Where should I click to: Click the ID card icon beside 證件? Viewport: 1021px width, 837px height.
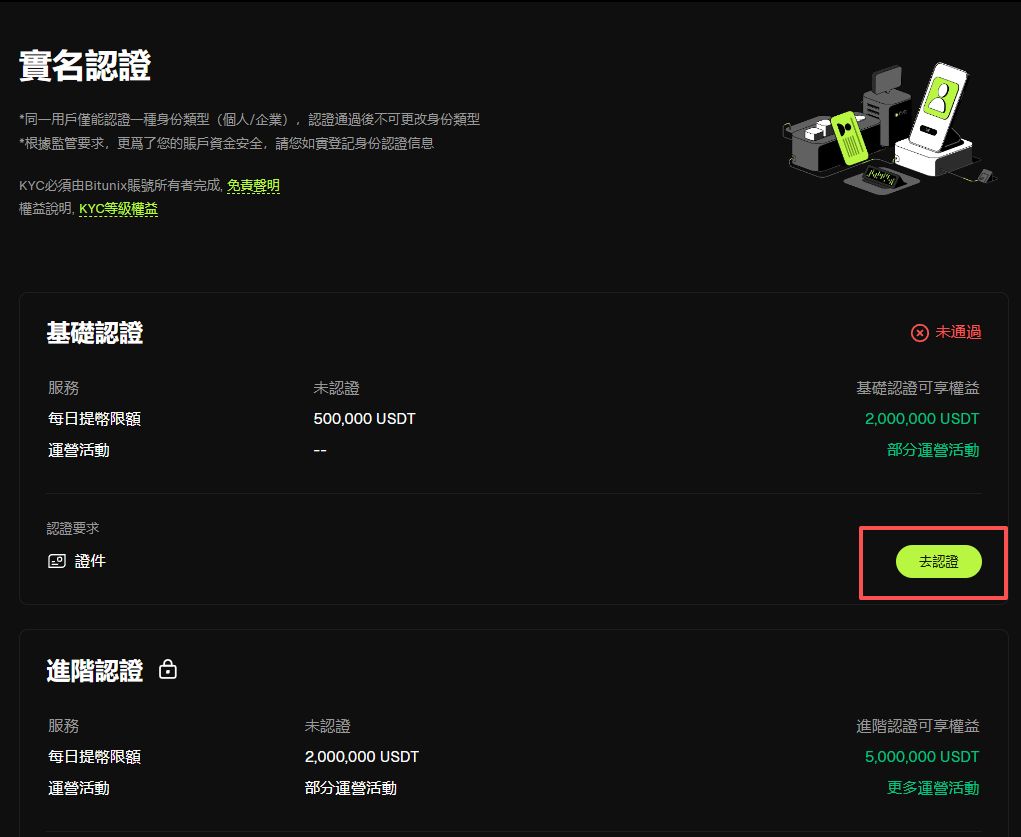(x=57, y=561)
